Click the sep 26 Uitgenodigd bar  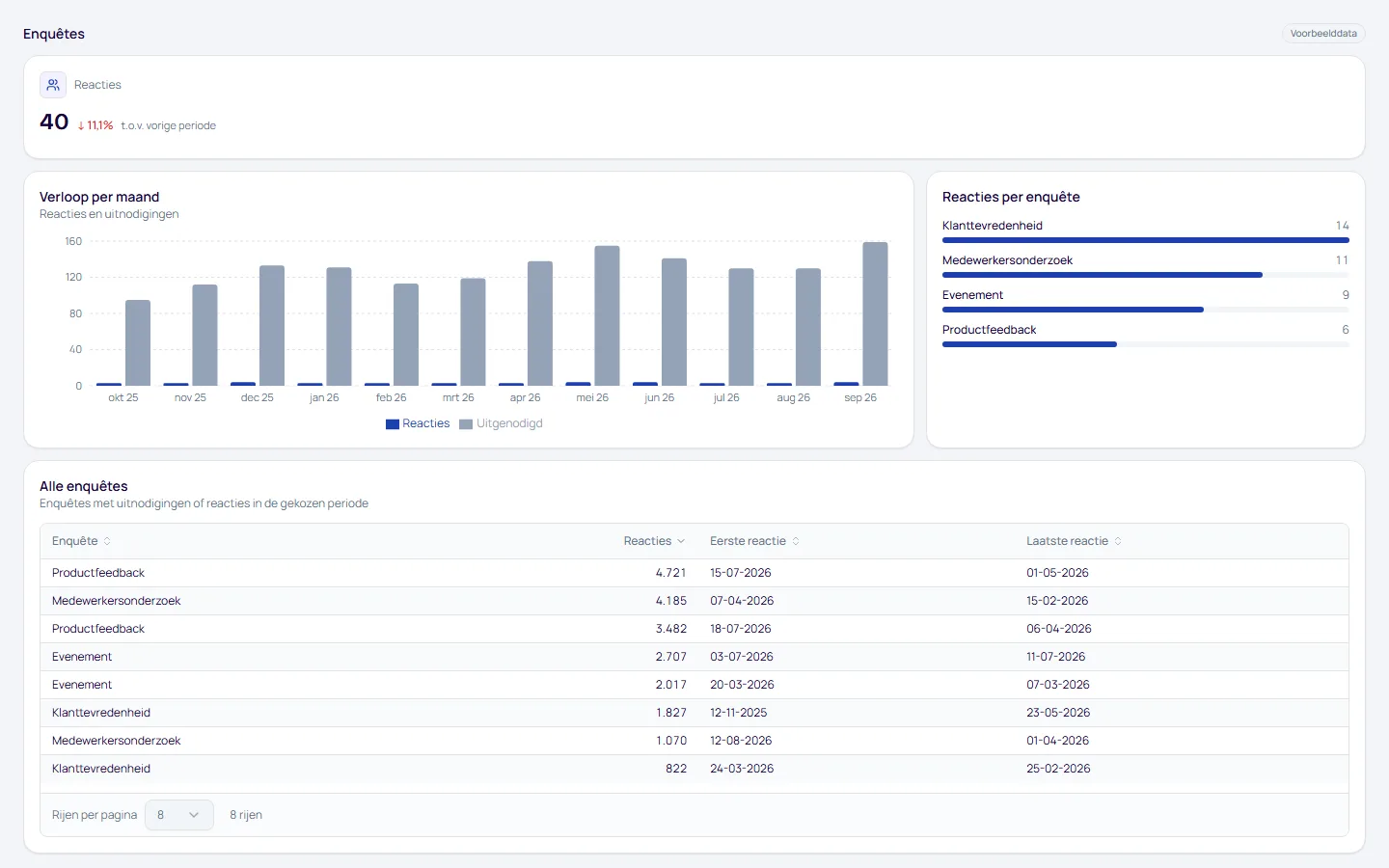[x=875, y=313]
